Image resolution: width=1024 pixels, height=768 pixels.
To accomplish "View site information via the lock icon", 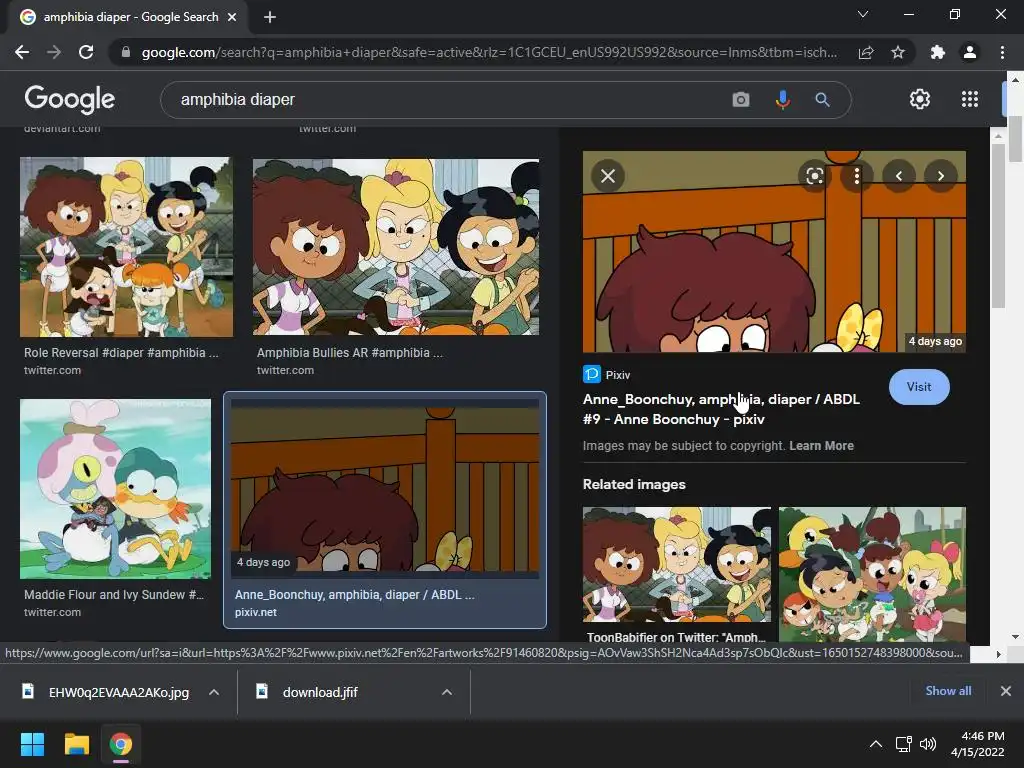I will 126,52.
